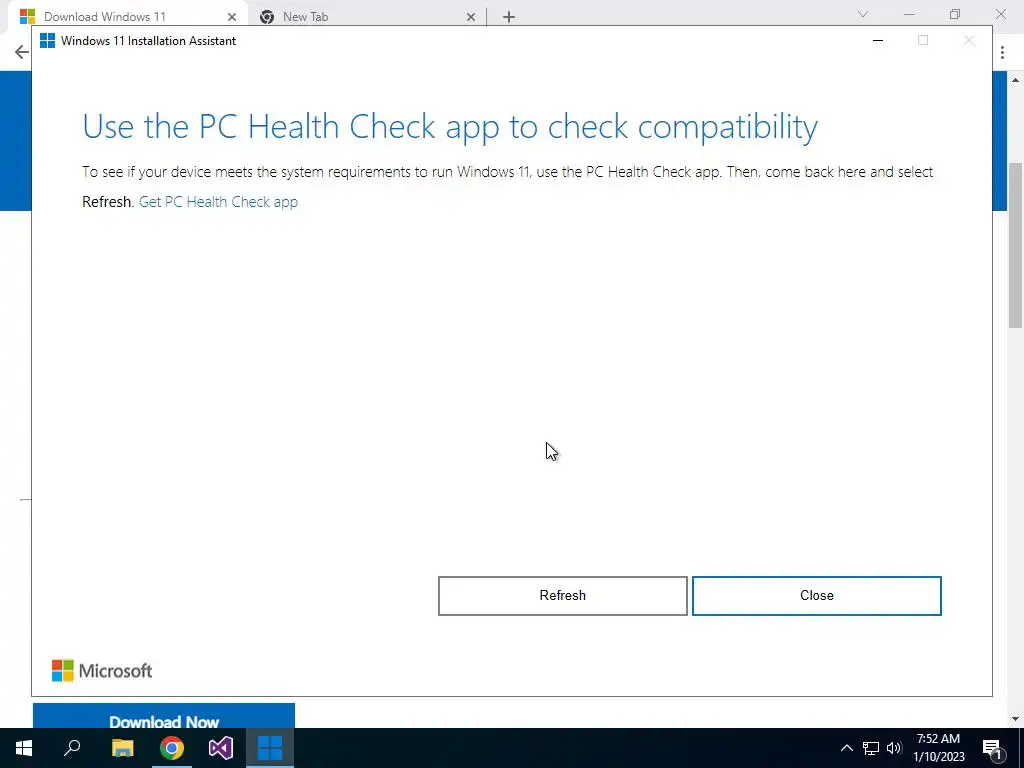Open Chrome tab search chevron
The height and width of the screenshot is (768, 1024).
[862, 14]
